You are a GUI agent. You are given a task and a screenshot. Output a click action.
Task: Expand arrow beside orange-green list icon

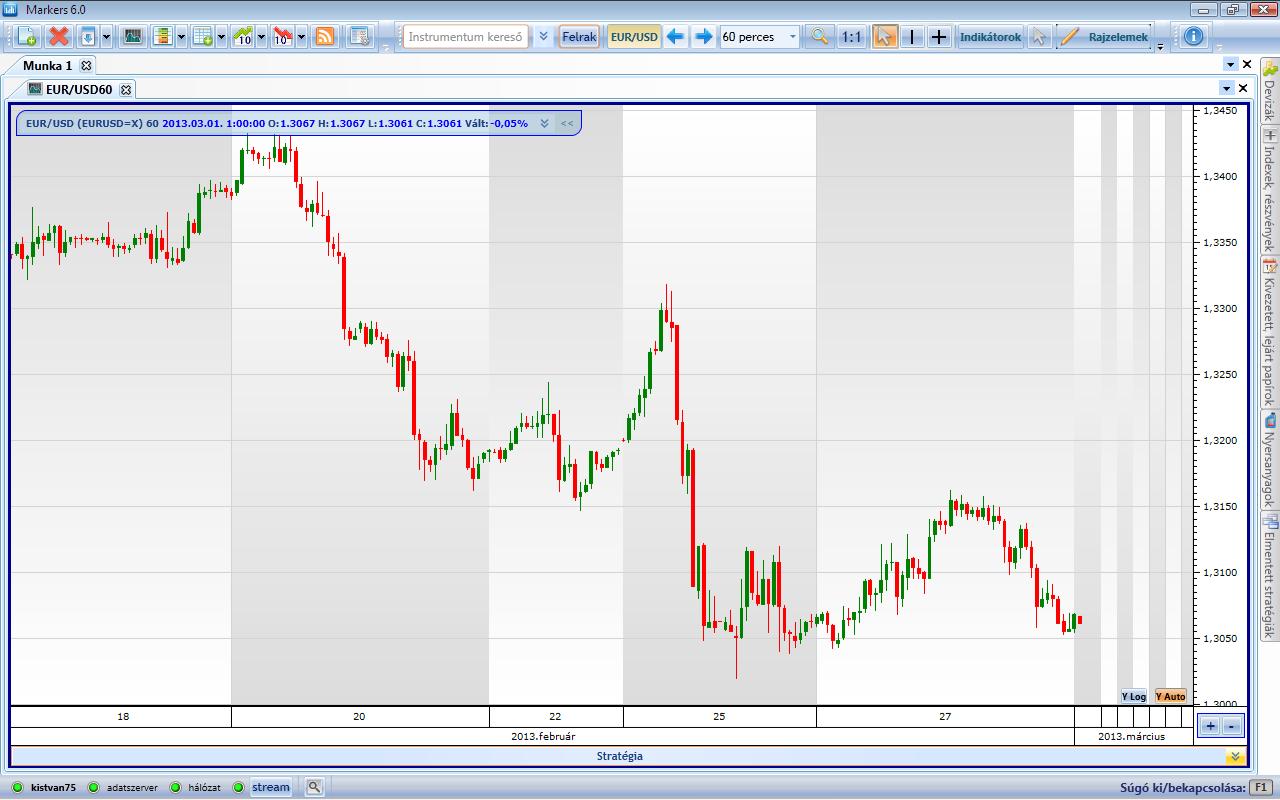point(181,37)
